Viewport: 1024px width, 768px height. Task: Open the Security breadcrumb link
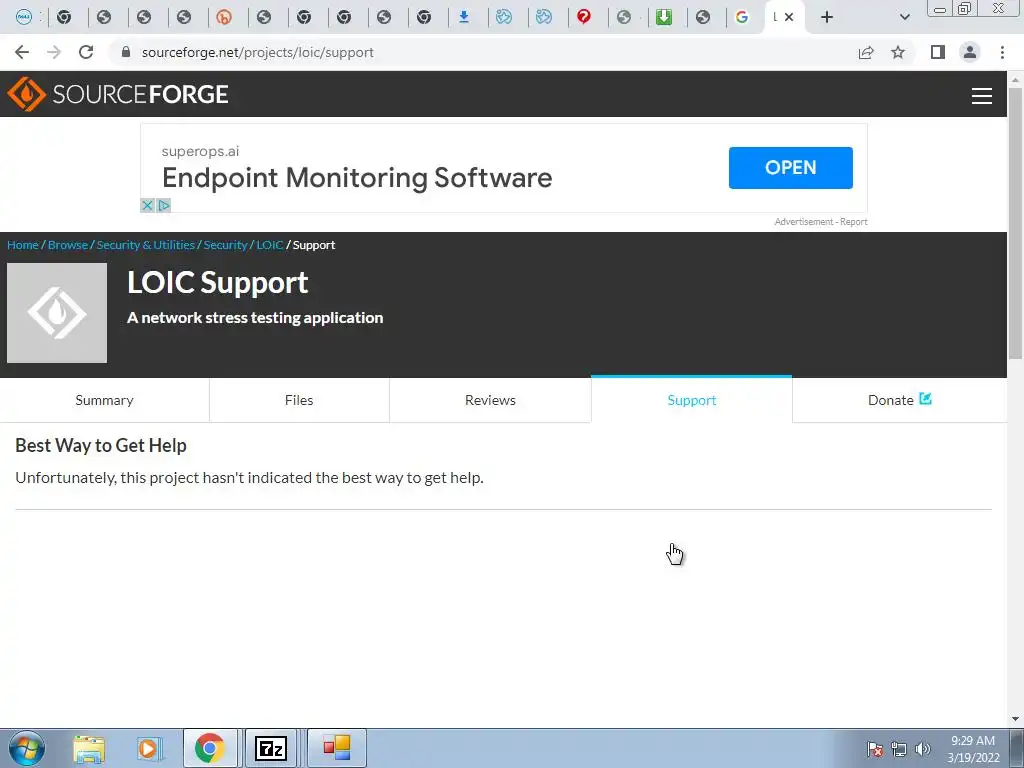[225, 245]
